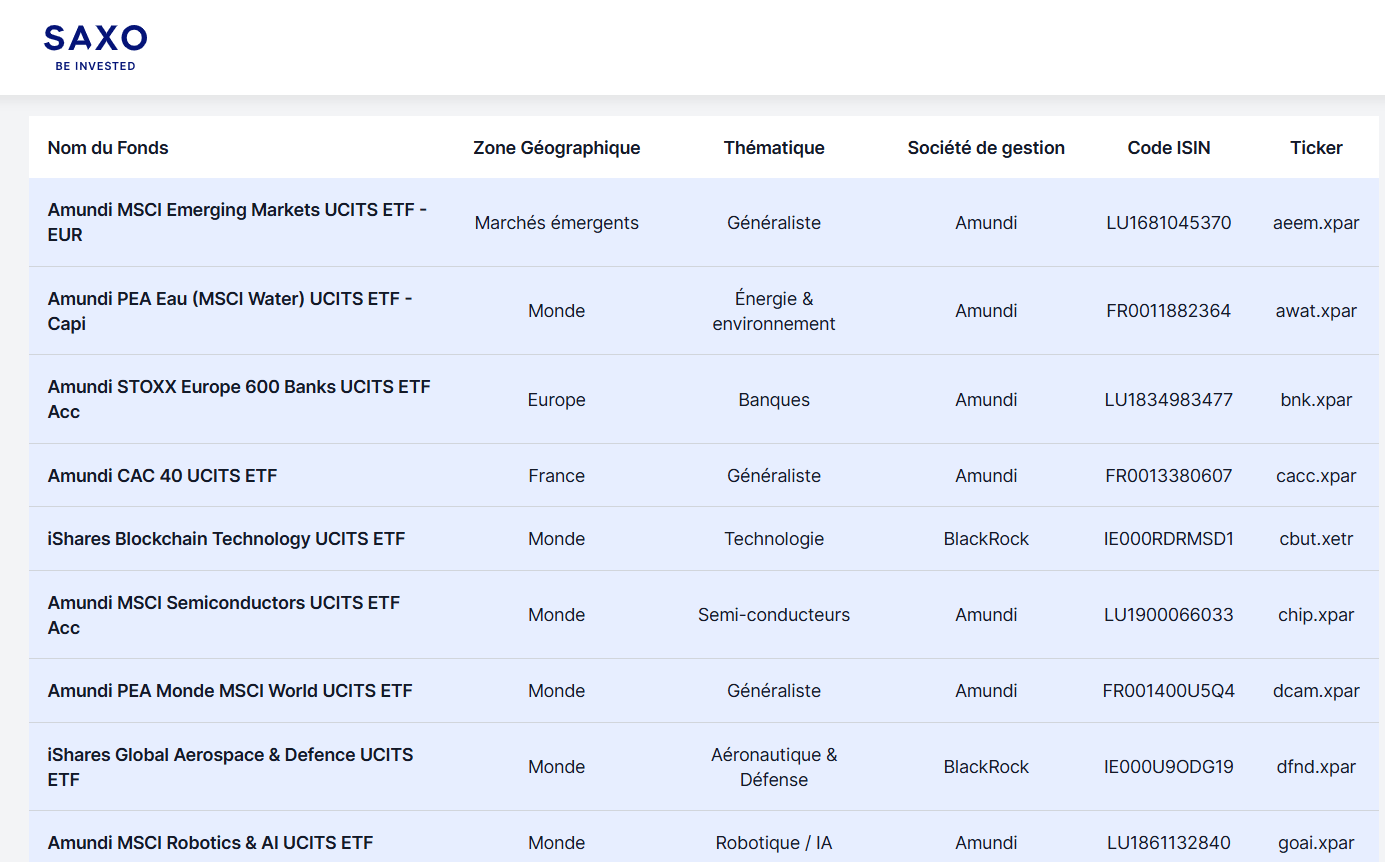Click 'Monde' in the Semiconductors row
Image resolution: width=1385 pixels, height=862 pixels.
557,615
